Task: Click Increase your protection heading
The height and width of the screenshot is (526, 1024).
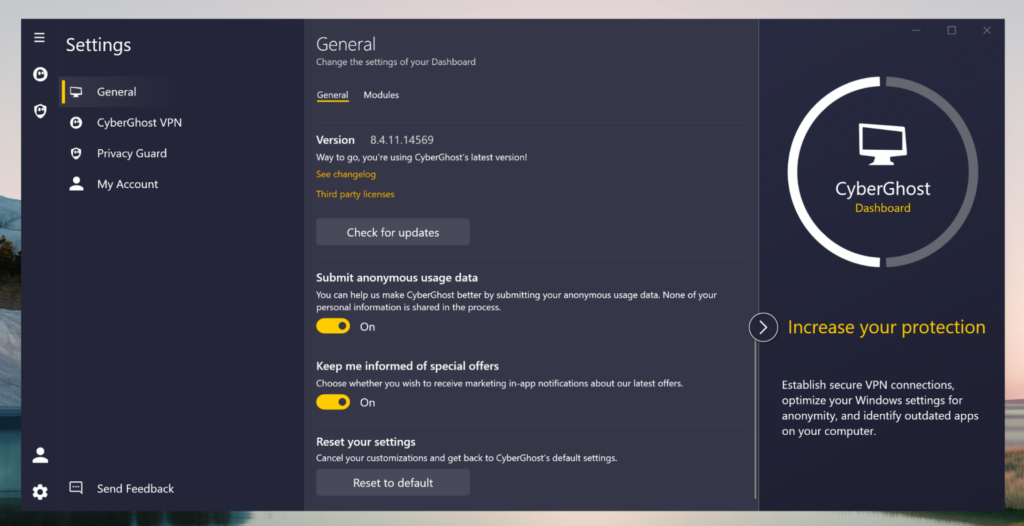Action: pyautogui.click(x=886, y=327)
